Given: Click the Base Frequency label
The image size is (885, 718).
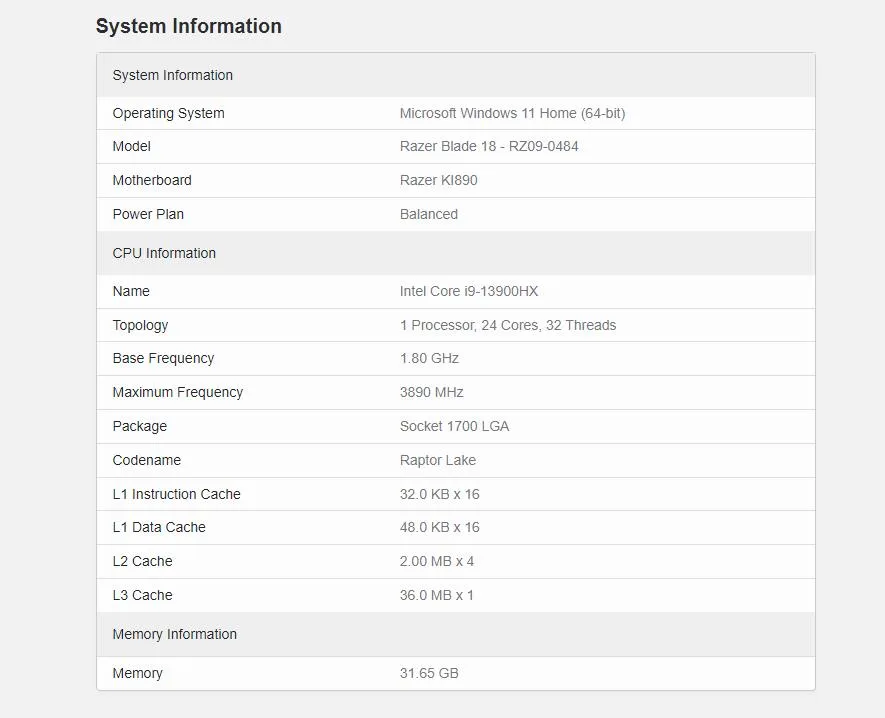Looking at the screenshot, I should [163, 358].
